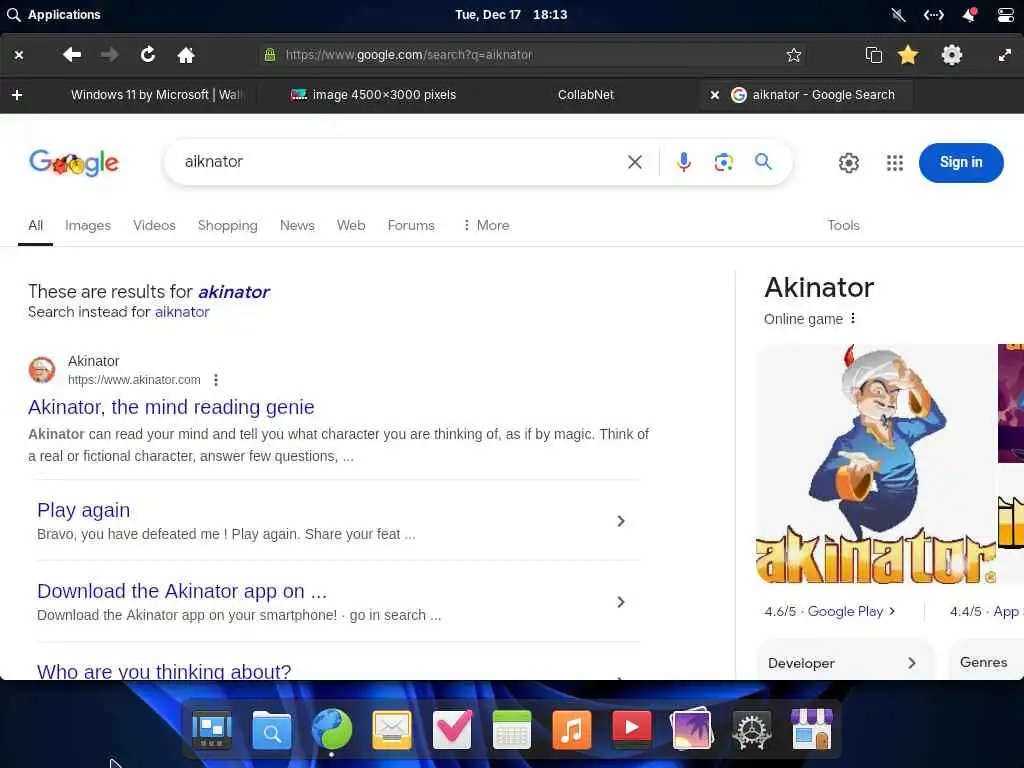Expand the Download the Akinator app arrow
This screenshot has height=768, width=1024.
click(621, 602)
